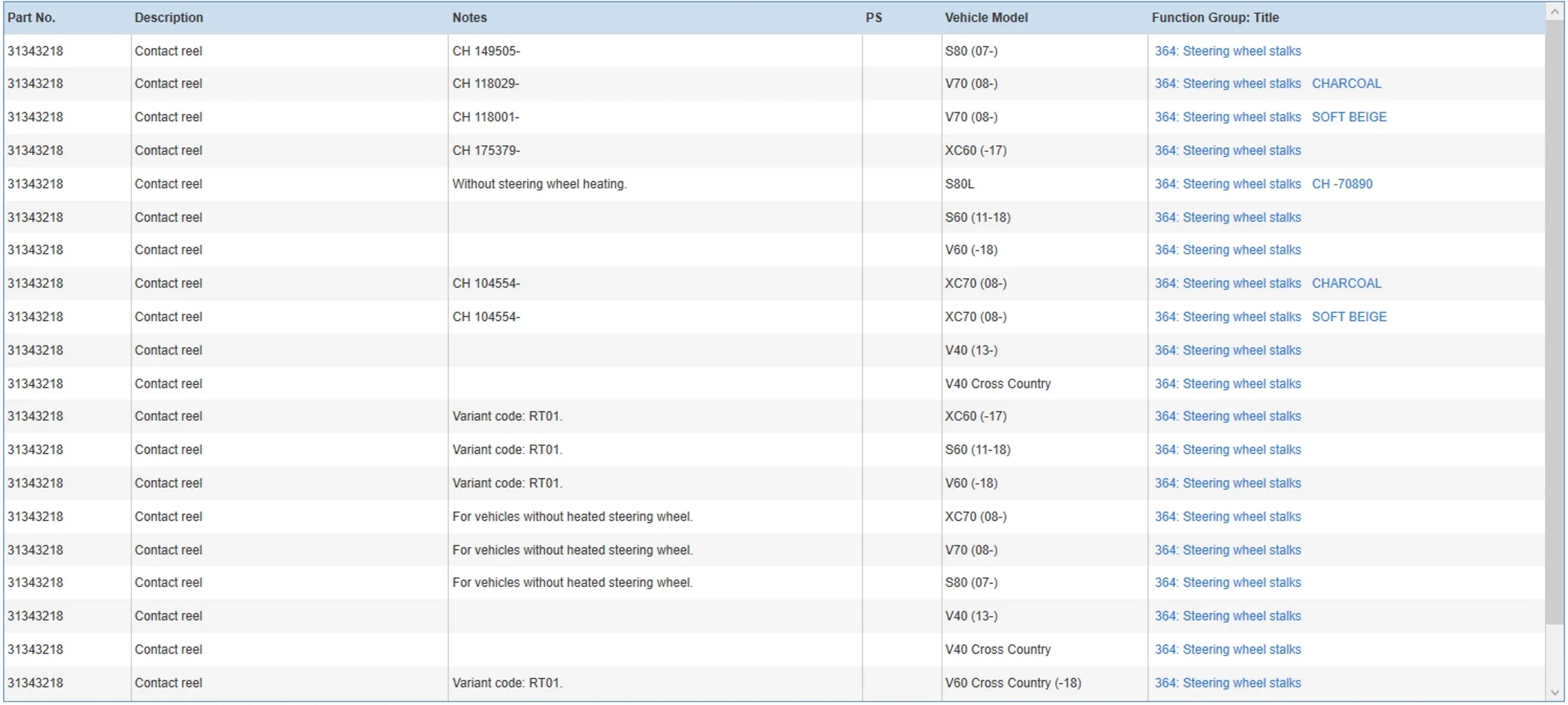This screenshot has width=1568, height=705.
Task: Open the CH -70890 link in S80L row
Action: (x=1342, y=184)
